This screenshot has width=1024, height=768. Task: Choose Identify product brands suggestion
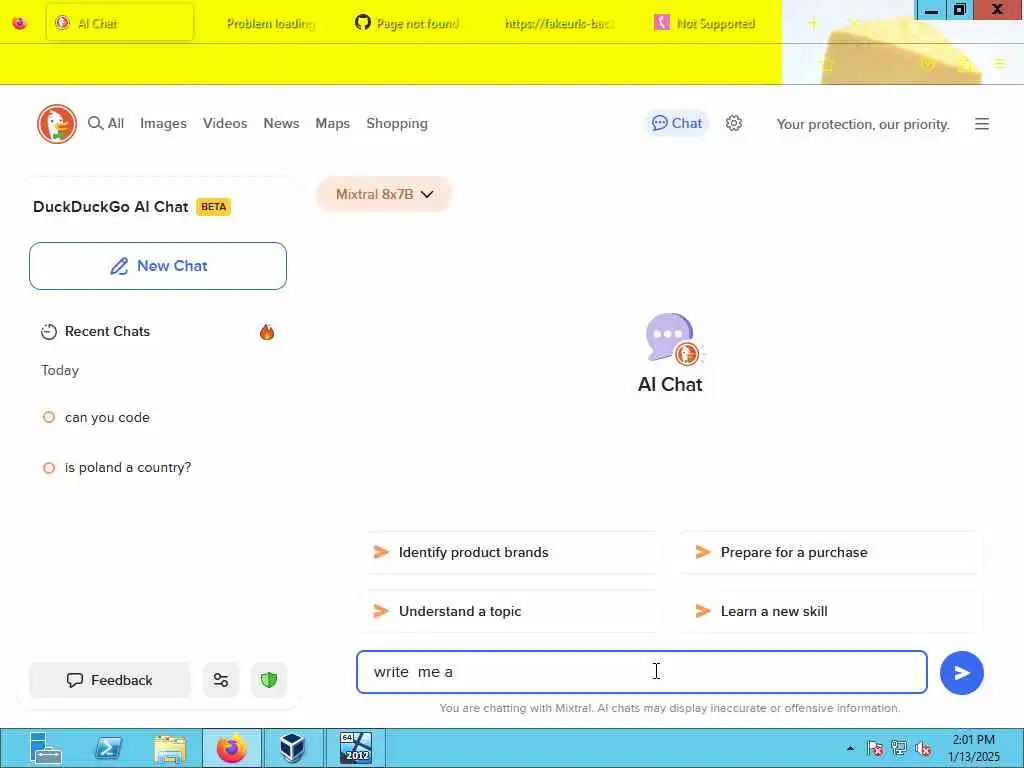pos(510,552)
